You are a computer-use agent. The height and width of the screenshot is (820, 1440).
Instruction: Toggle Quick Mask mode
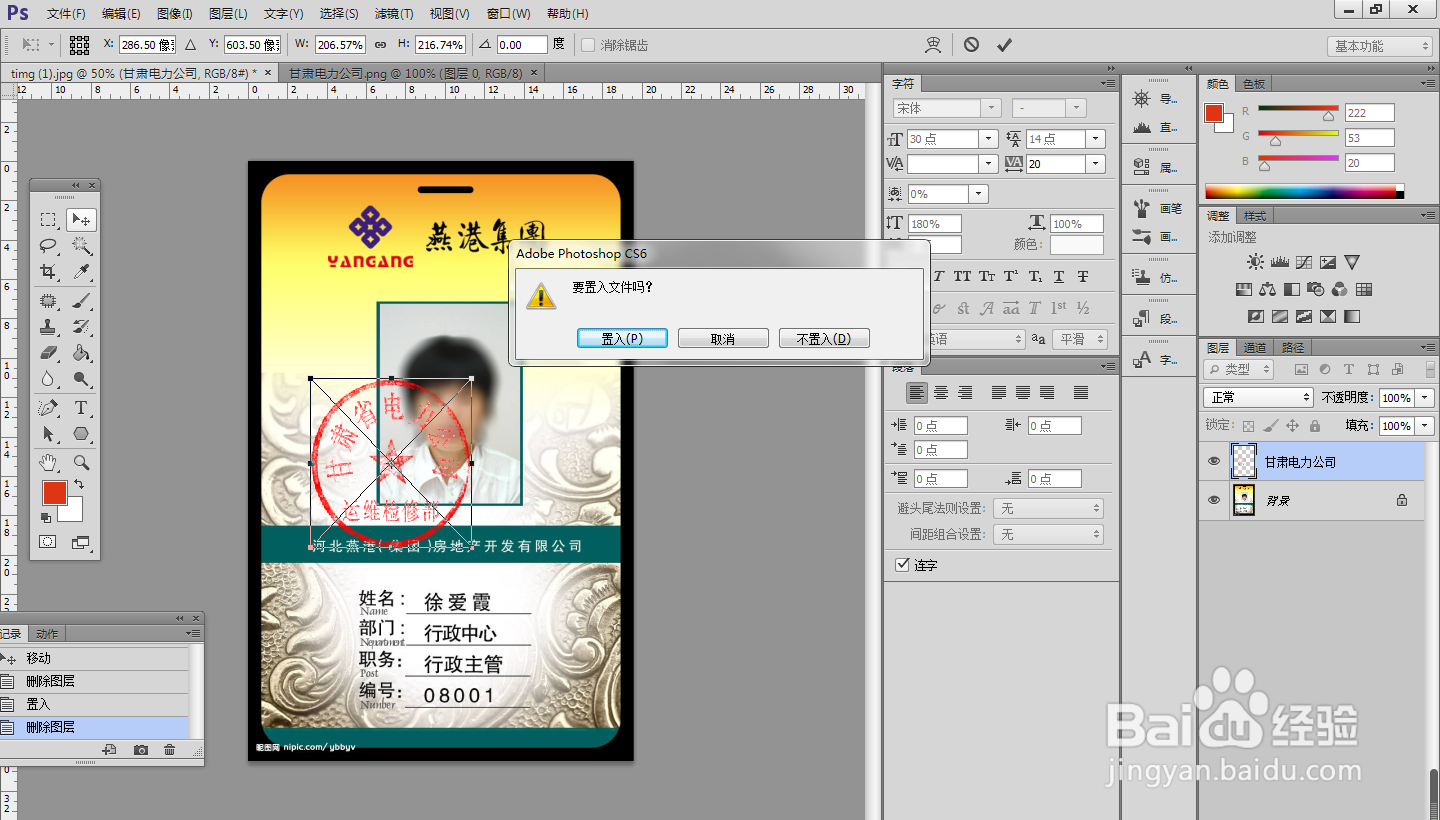(x=48, y=541)
